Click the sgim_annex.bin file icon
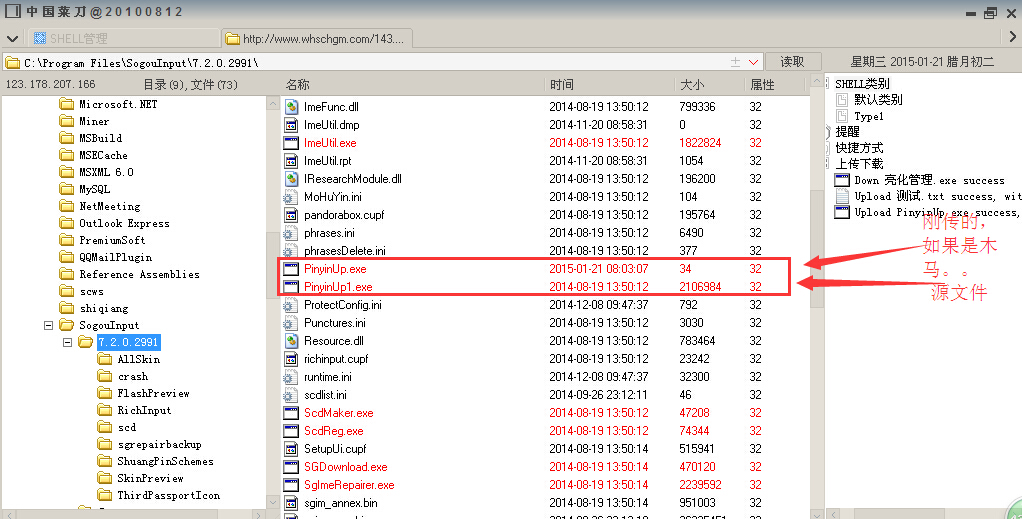 [291, 503]
